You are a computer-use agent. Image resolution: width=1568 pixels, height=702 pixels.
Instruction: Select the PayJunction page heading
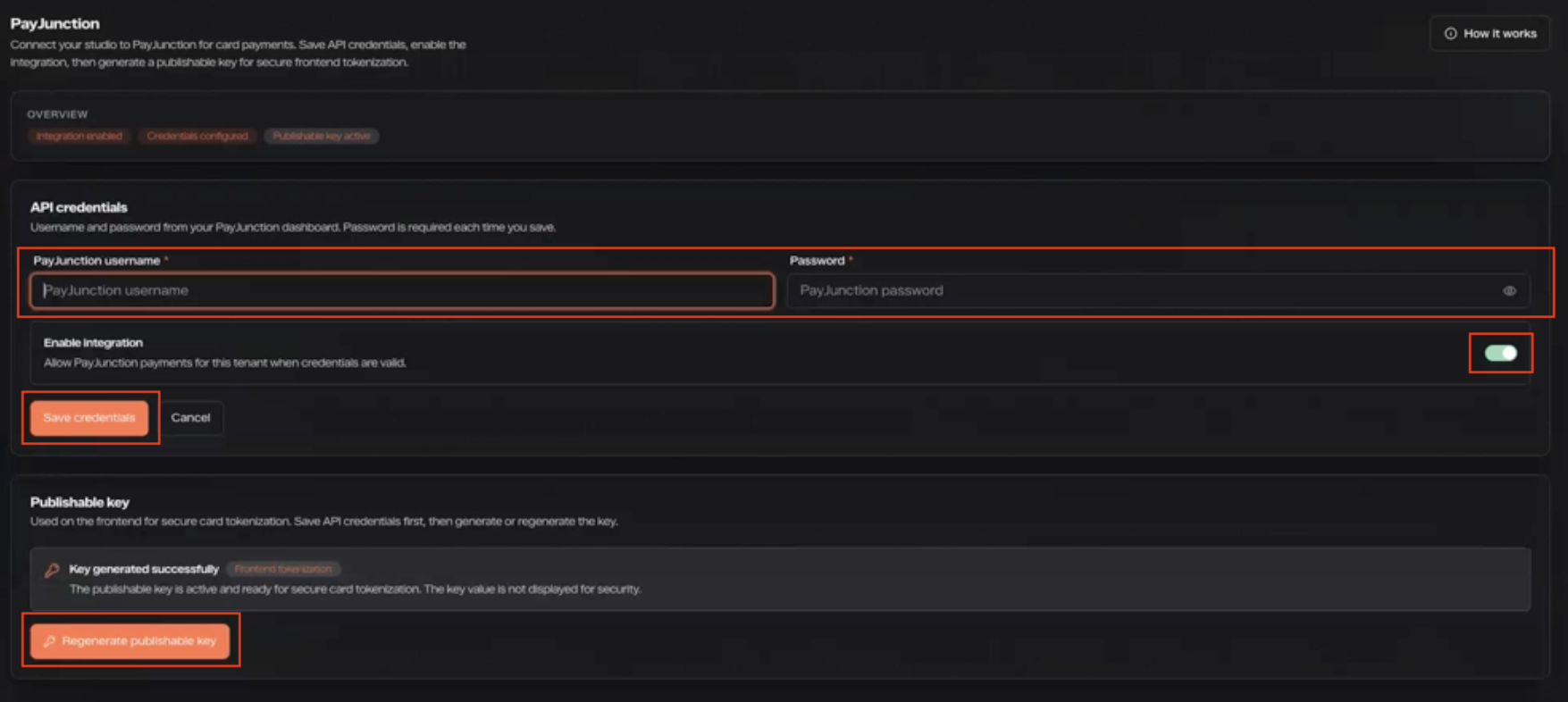click(55, 23)
